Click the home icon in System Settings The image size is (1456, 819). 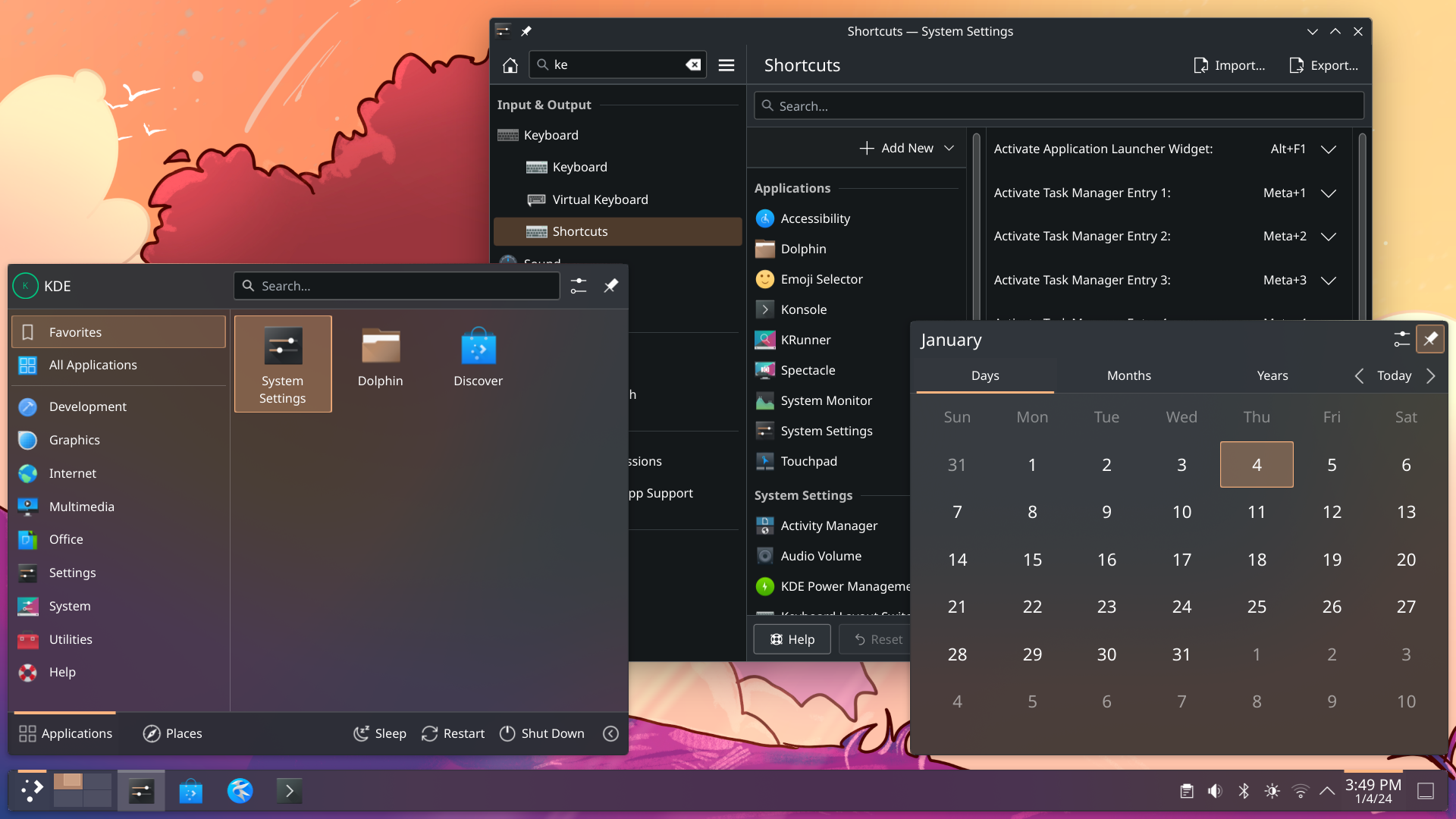(510, 65)
